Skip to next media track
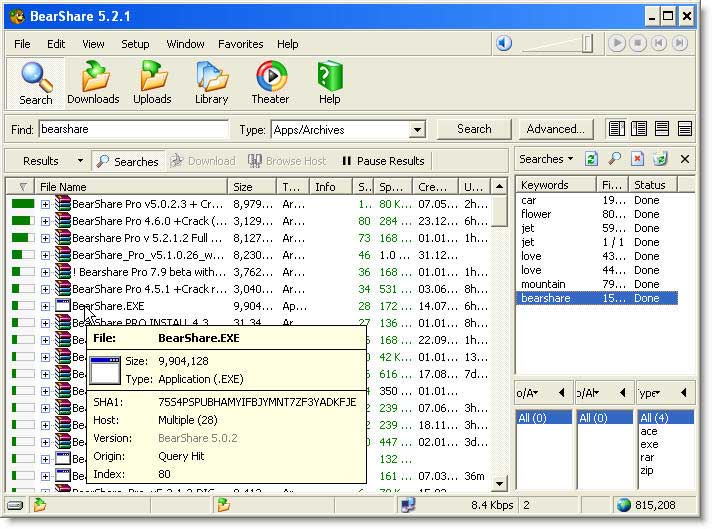The width and height of the screenshot is (712, 529). [x=680, y=43]
